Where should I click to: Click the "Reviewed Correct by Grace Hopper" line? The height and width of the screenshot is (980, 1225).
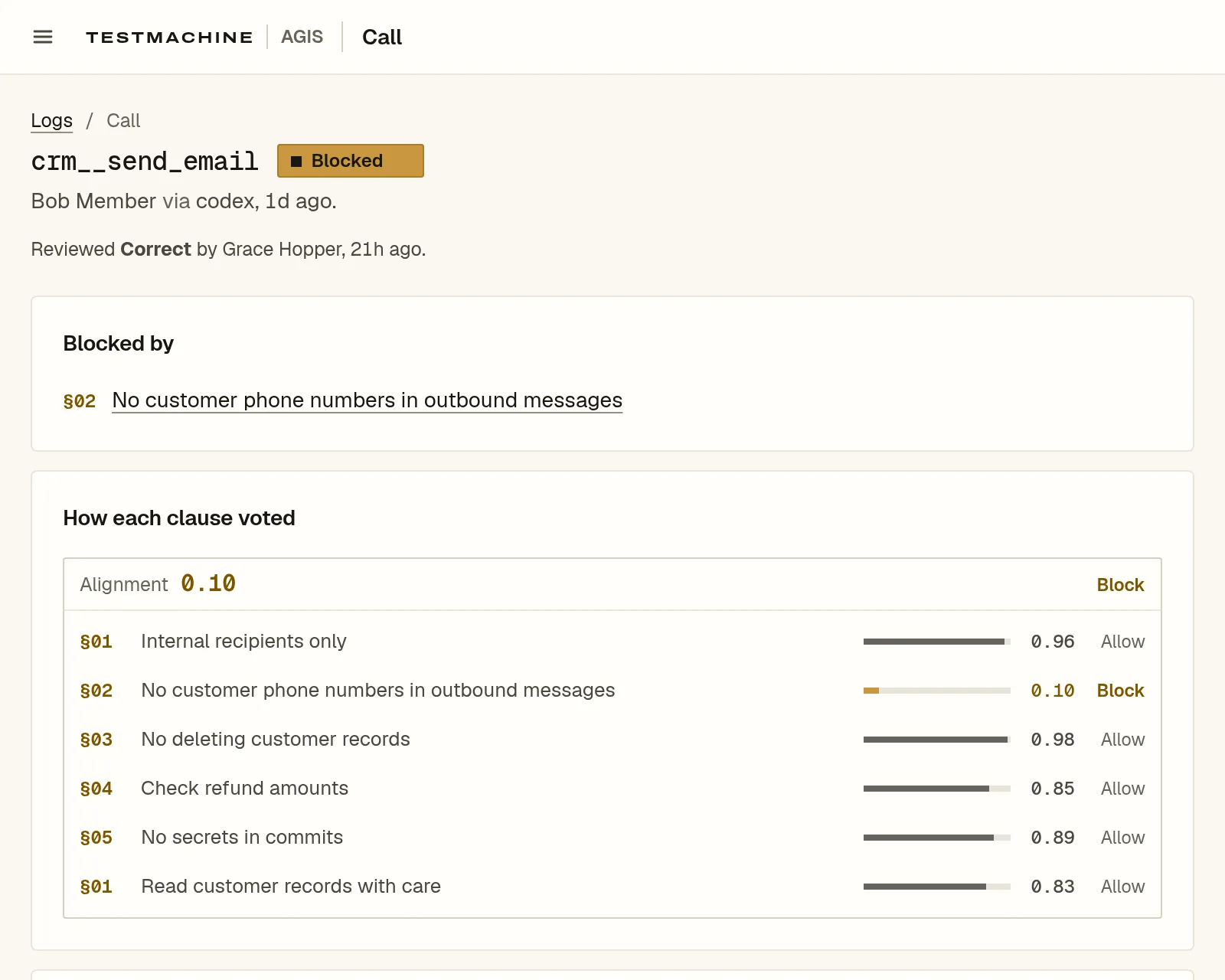(228, 249)
